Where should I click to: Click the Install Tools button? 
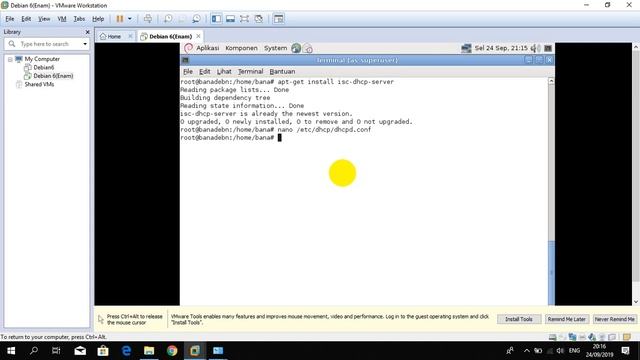tap(519, 319)
